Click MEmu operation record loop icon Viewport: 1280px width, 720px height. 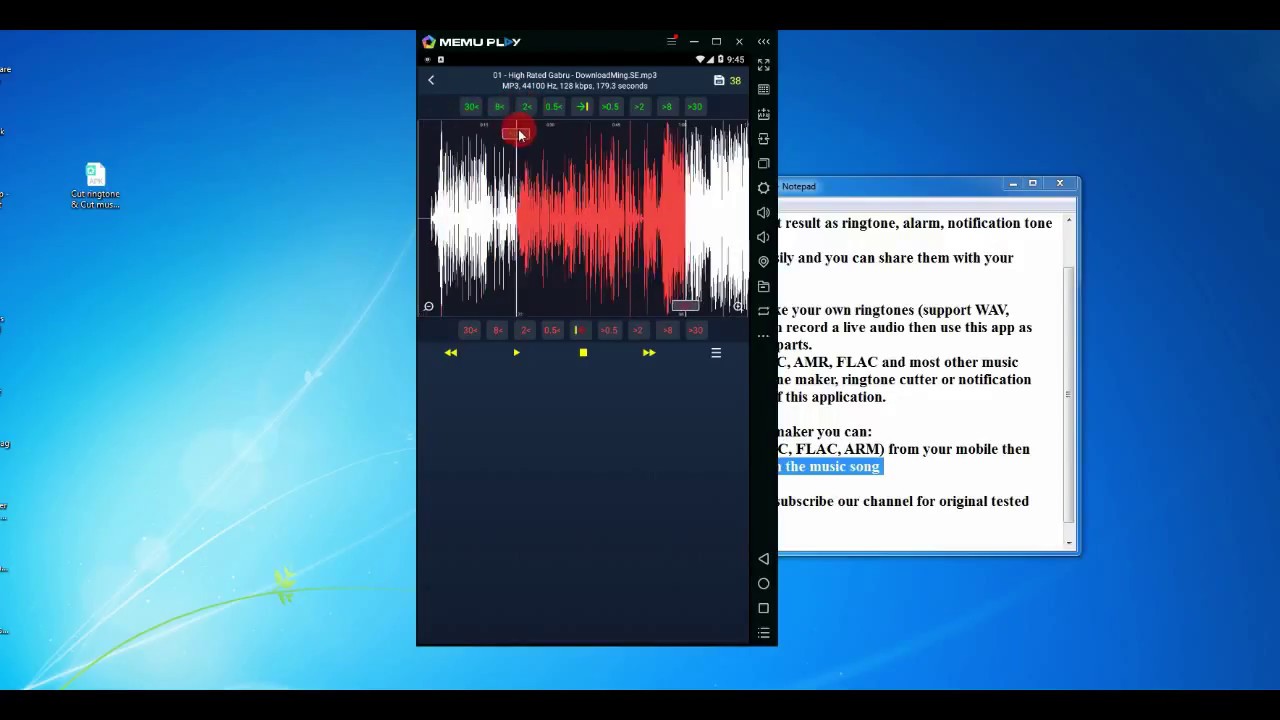click(764, 311)
